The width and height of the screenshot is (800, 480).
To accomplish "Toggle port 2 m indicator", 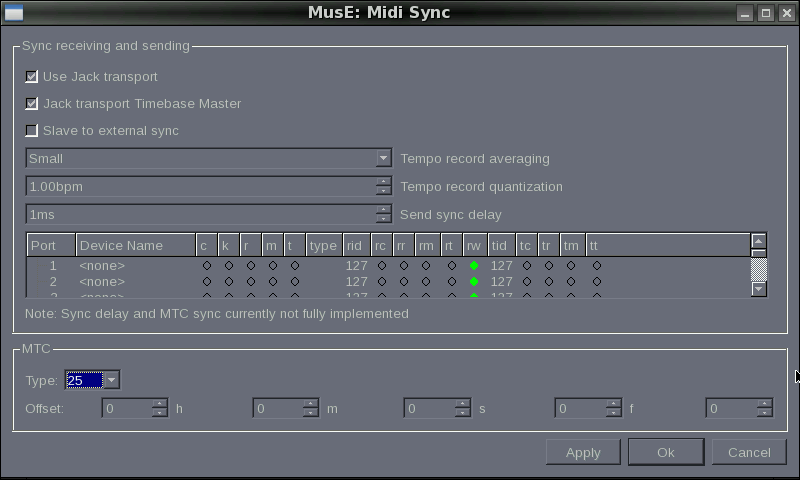I will coord(273,281).
